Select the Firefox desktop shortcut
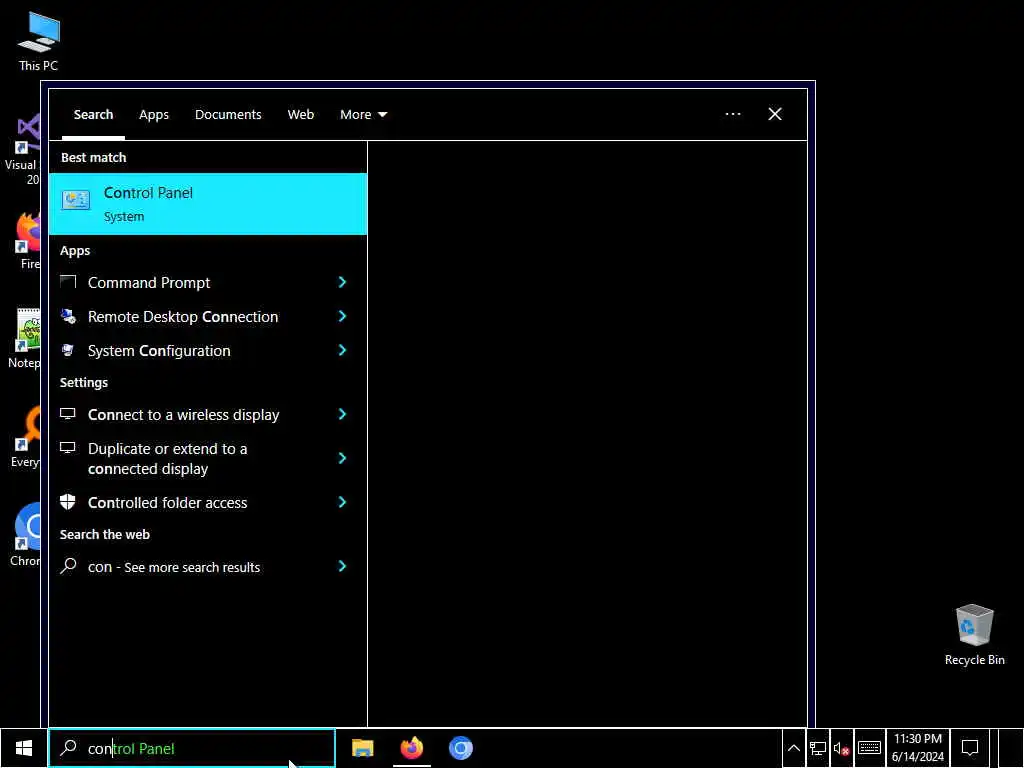Screen dimensions: 1024x768 click(x=26, y=240)
